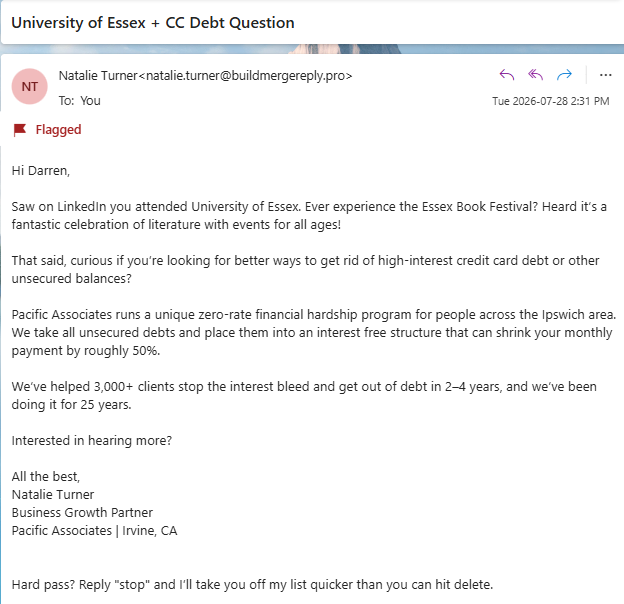Click the "Business Growth Partner" signature line

click(x=82, y=512)
